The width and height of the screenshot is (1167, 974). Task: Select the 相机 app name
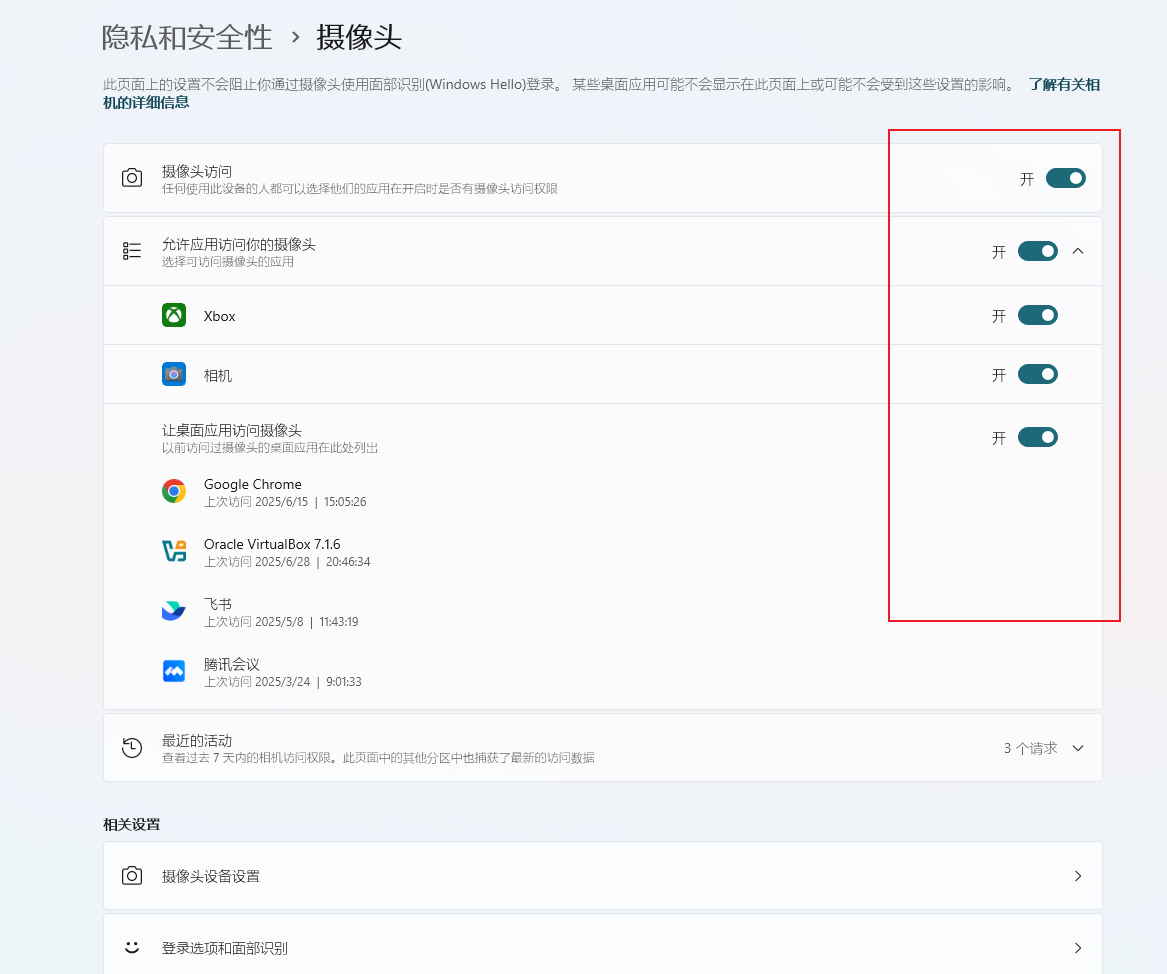[218, 376]
